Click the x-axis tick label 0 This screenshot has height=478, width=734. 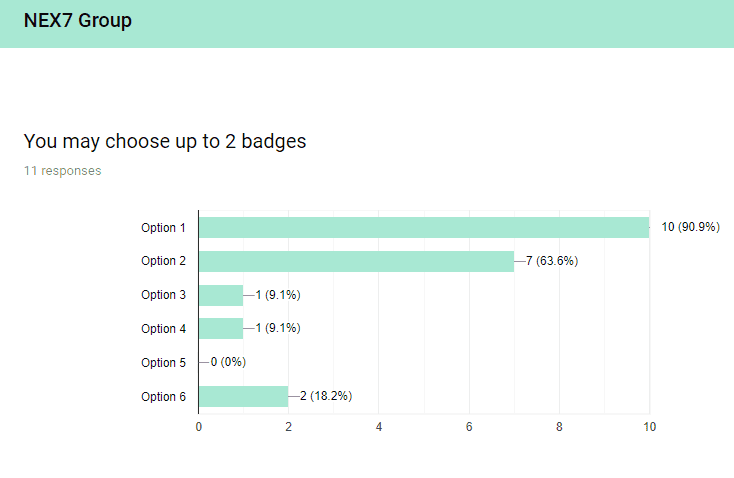(198, 427)
